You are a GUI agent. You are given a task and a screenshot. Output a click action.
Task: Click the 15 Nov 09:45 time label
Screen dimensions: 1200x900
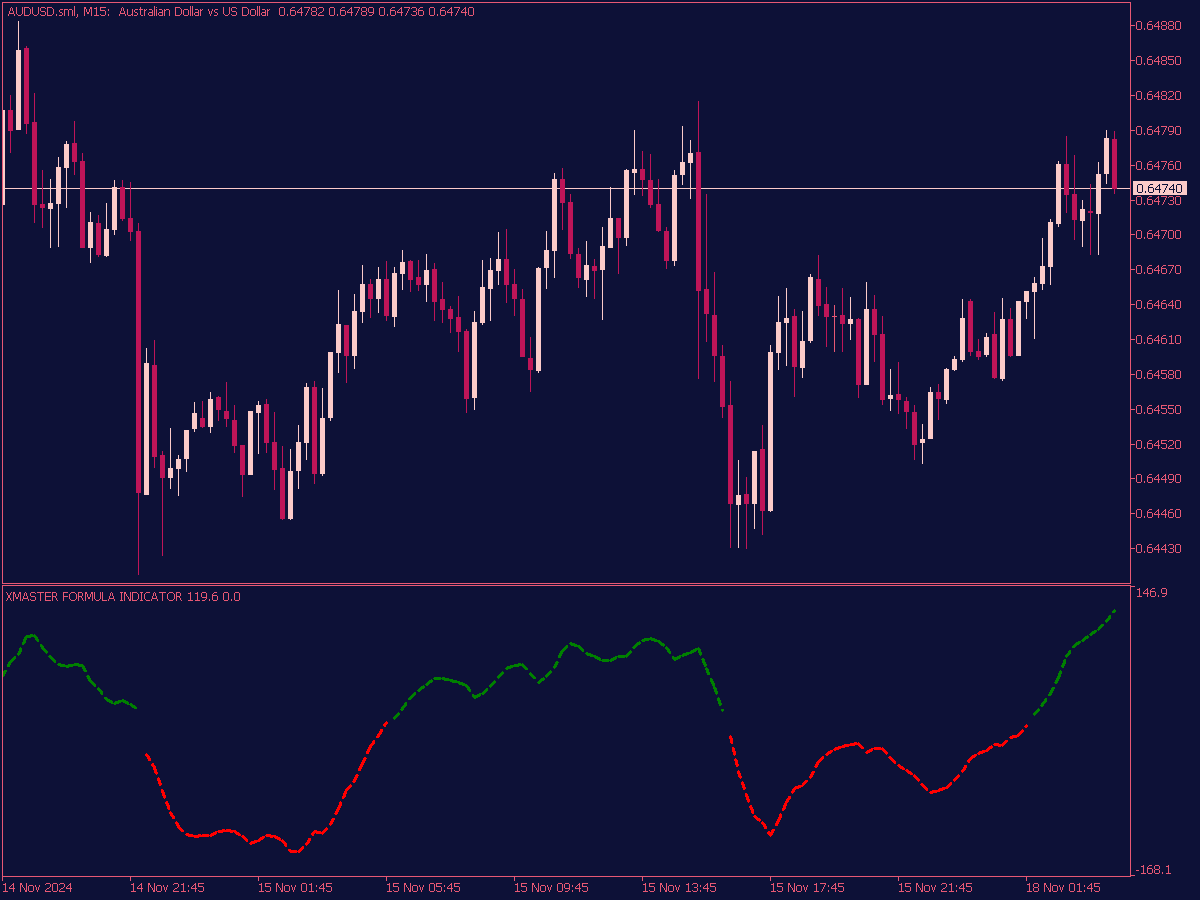click(551, 888)
